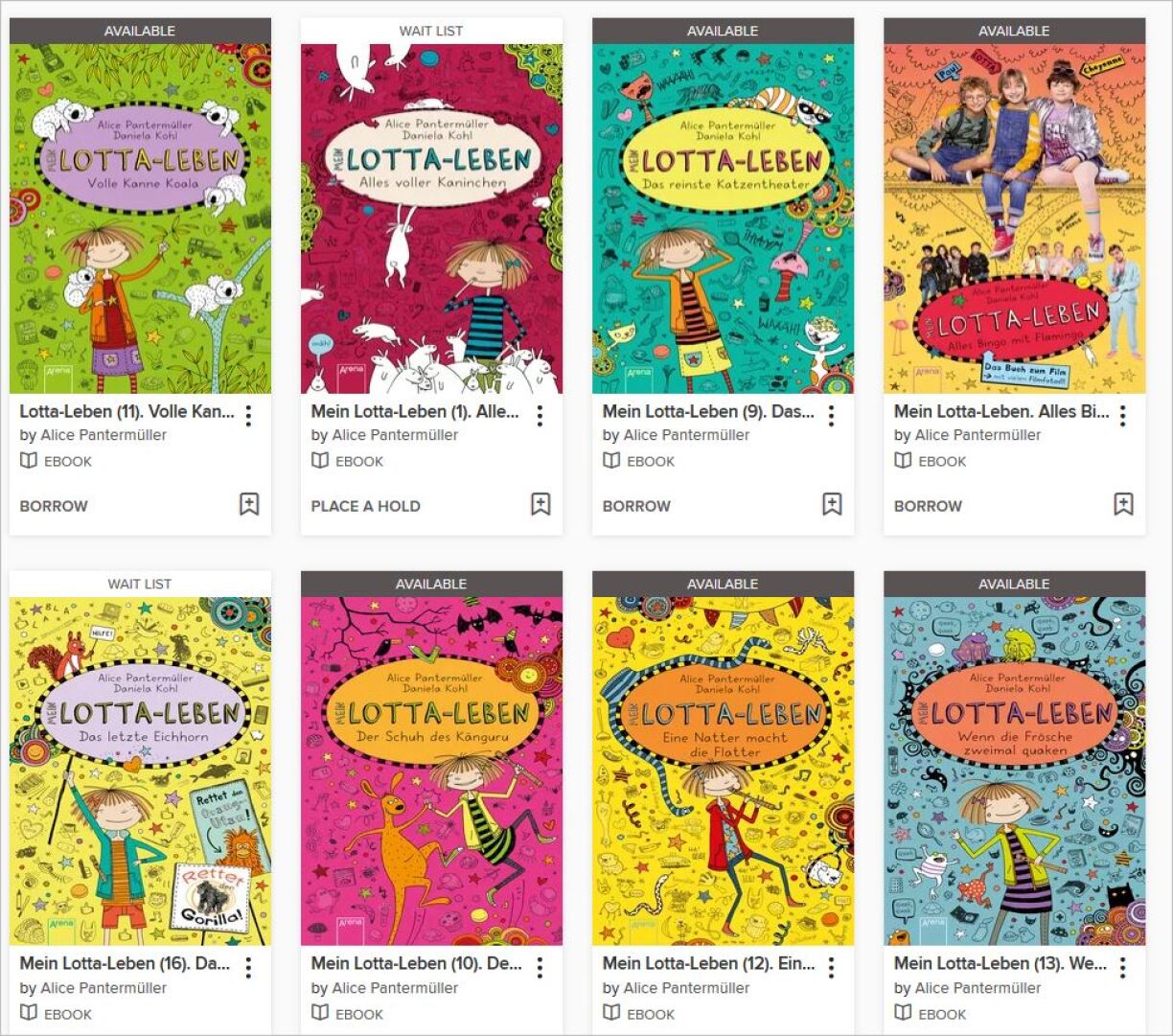Bookmark Lotta-Leben (11) Volle Kanne Koala
Screen dimensions: 1173x1036
click(249, 504)
